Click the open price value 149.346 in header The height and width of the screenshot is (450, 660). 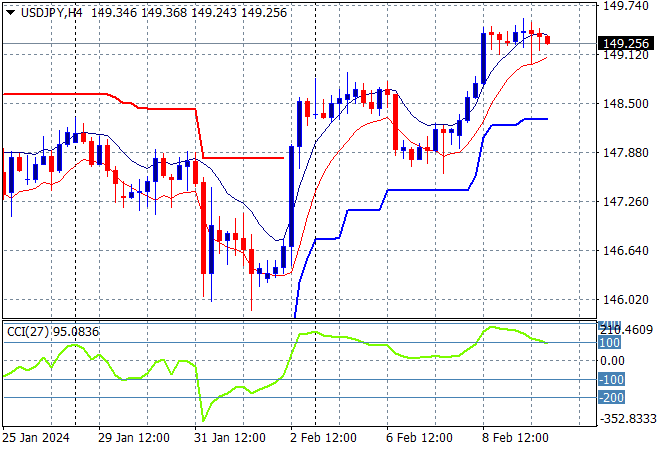tap(114, 13)
